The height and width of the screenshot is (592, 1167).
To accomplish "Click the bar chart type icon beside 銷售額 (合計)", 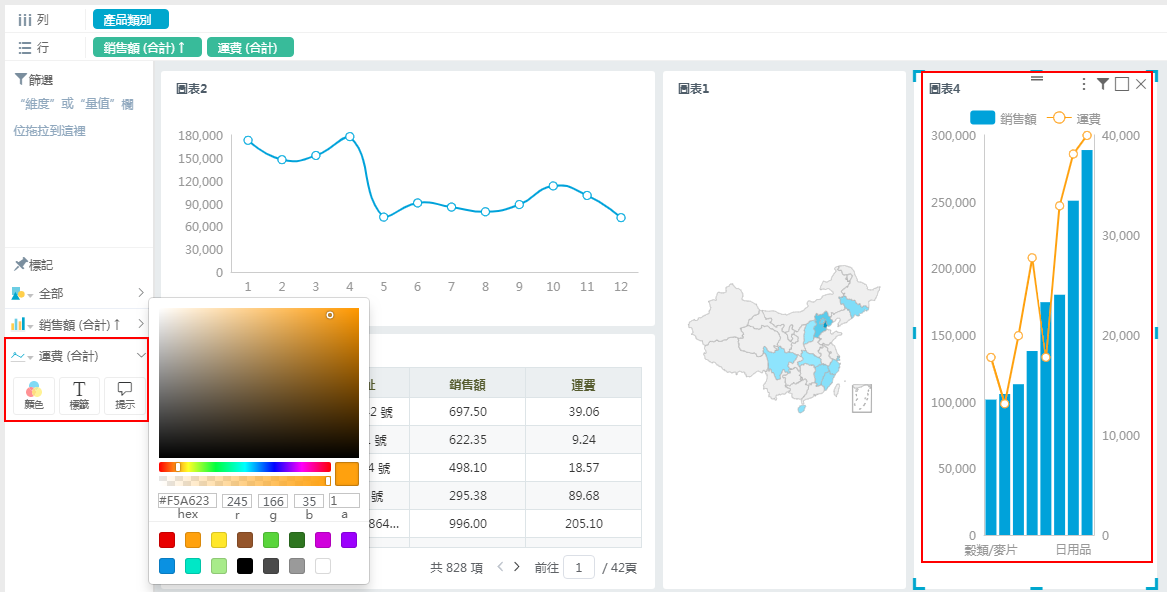I will [x=18, y=324].
